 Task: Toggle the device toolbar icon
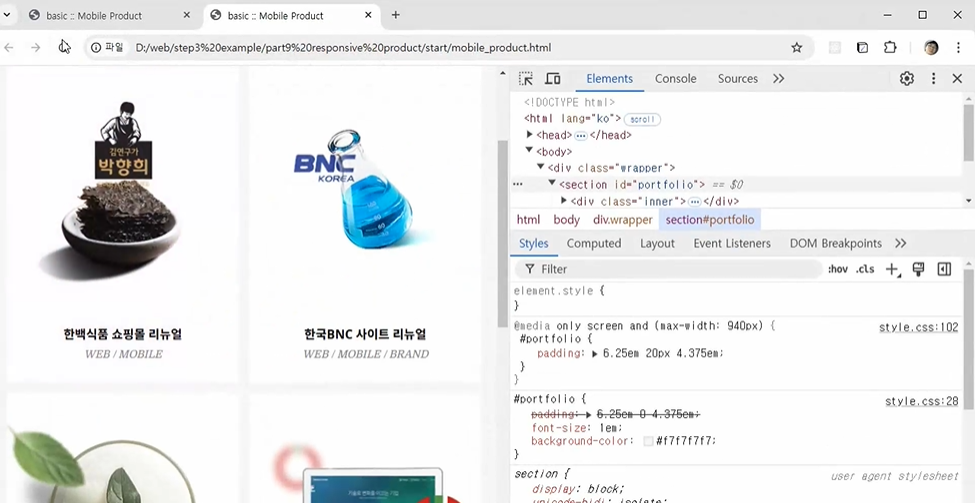553,78
